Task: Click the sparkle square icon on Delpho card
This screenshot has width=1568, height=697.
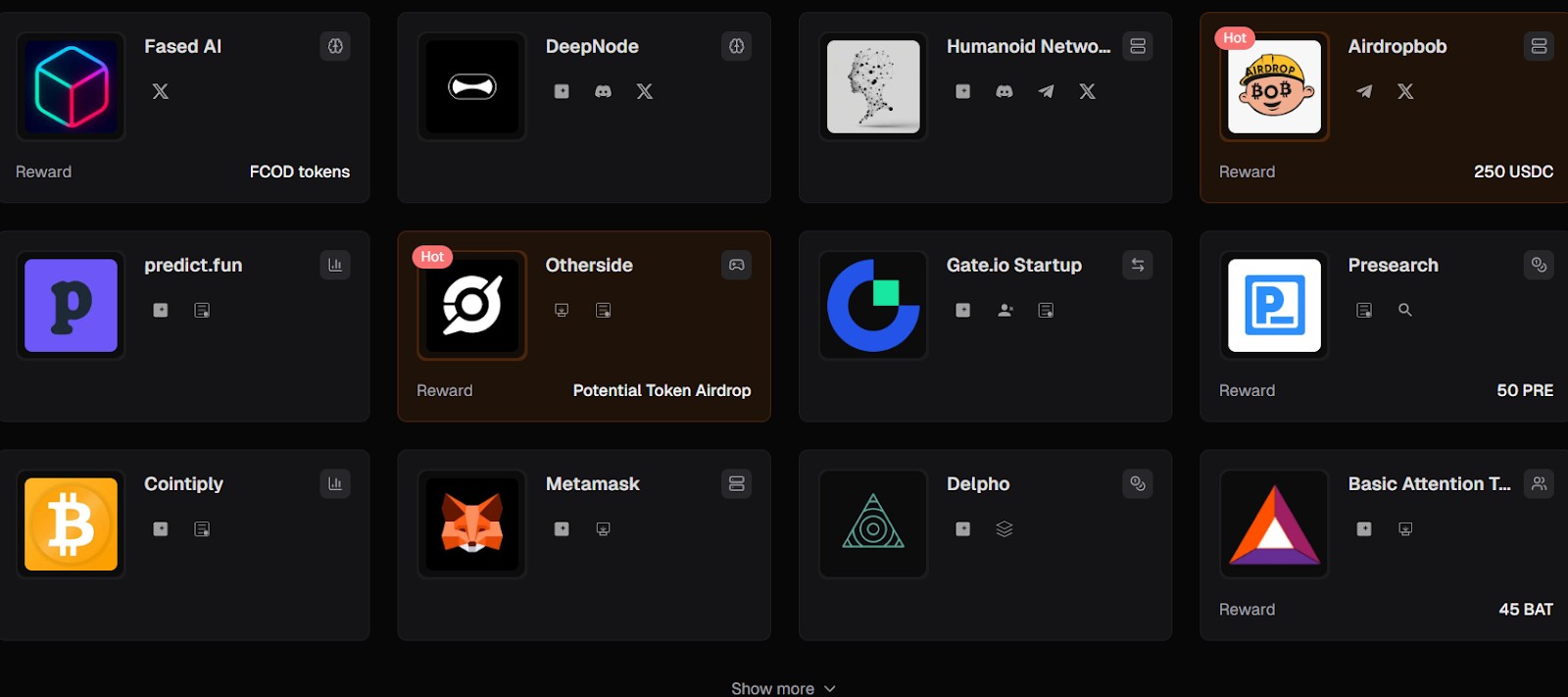Action: point(963,528)
